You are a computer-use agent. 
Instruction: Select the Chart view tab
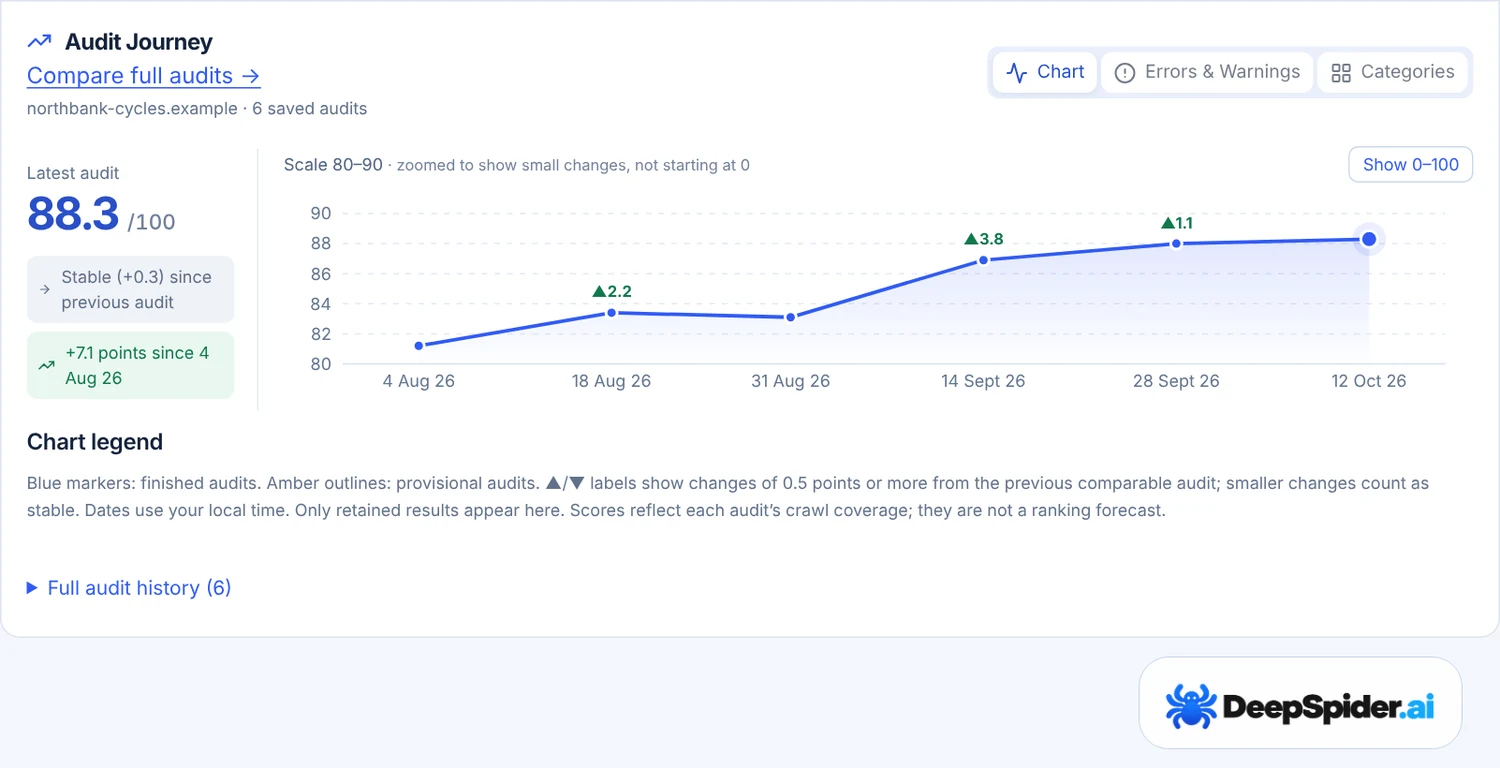(1045, 72)
